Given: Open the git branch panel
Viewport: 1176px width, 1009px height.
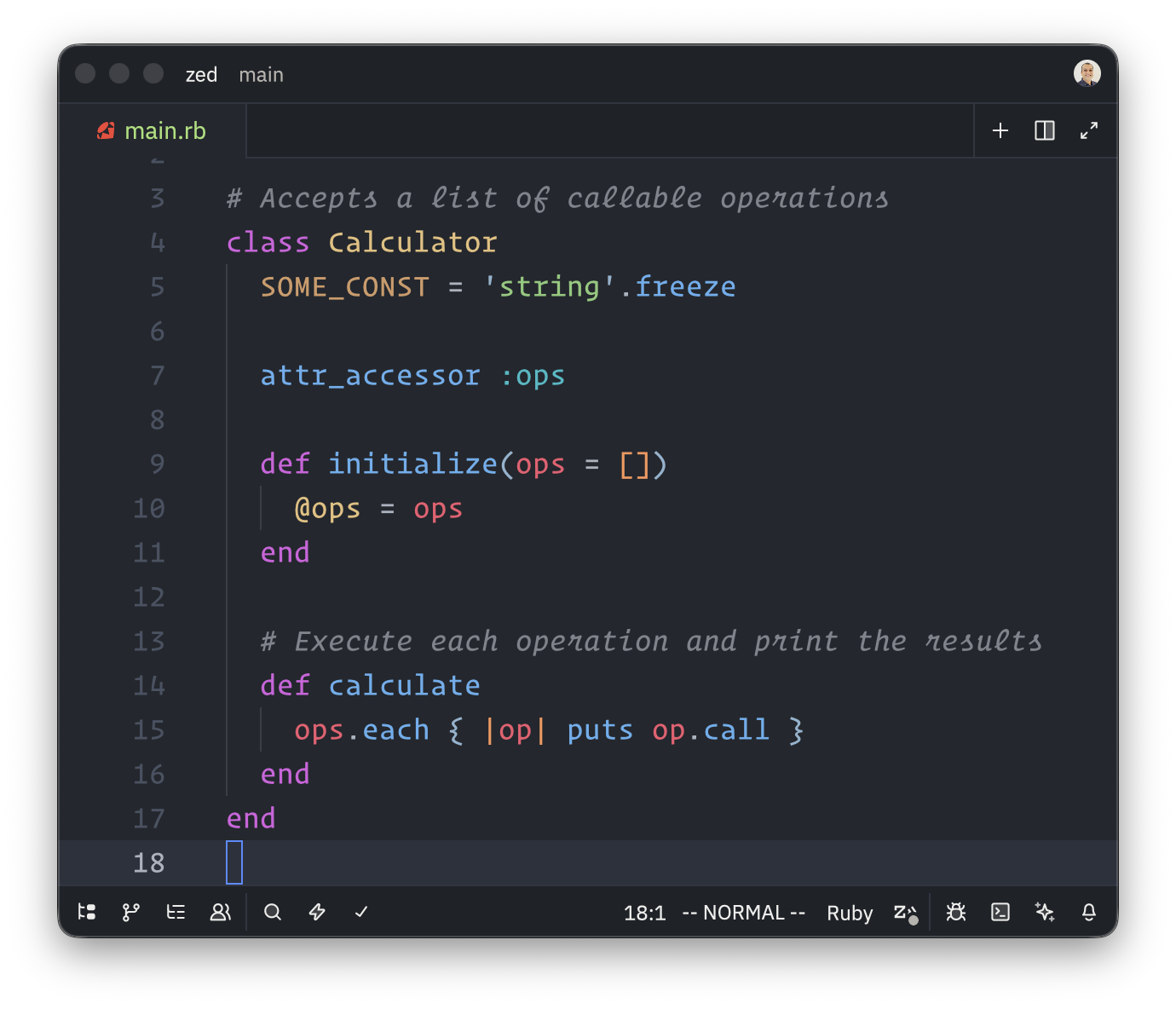Looking at the screenshot, I should point(131,912).
